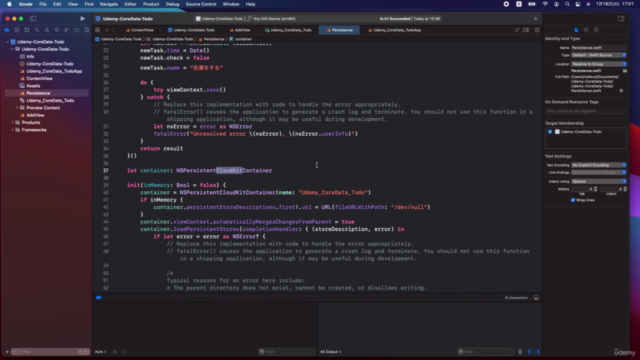Click the add editor on right icon

click(537, 30)
